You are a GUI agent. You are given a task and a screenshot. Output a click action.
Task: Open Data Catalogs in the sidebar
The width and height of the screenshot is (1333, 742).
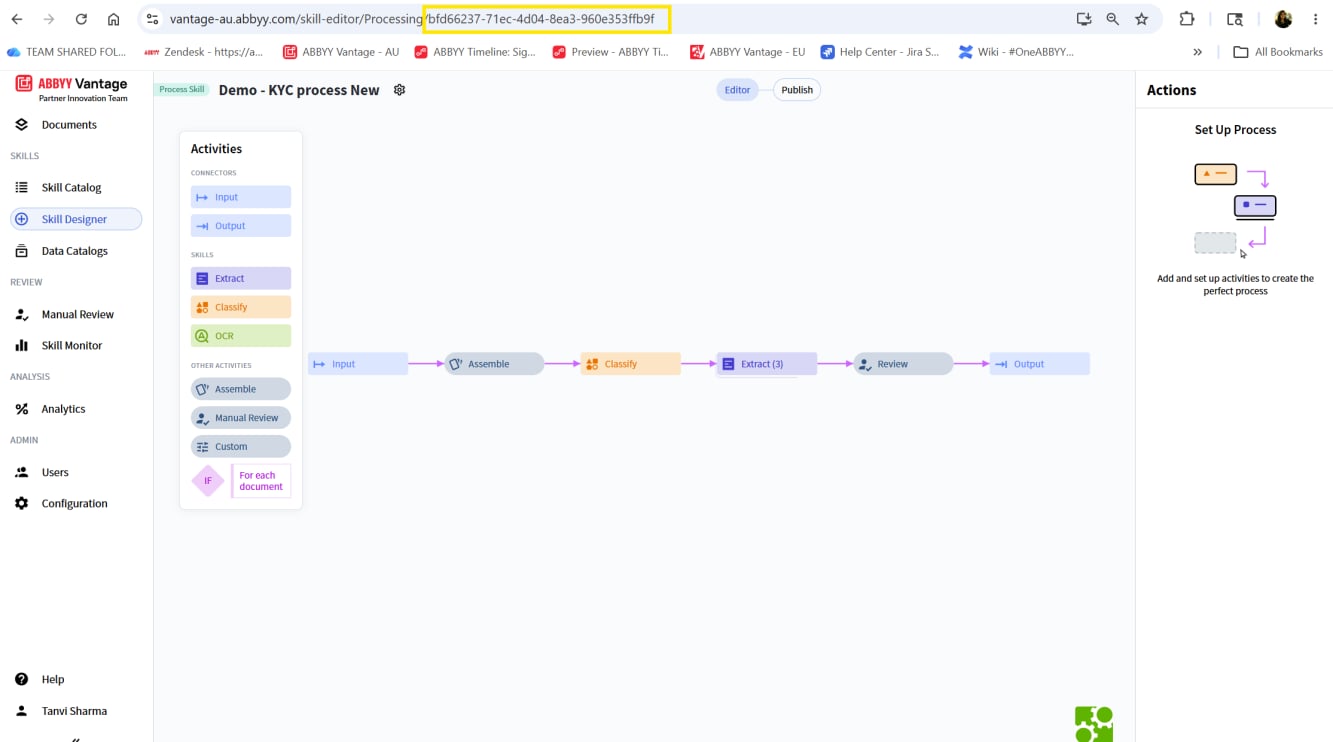click(74, 251)
